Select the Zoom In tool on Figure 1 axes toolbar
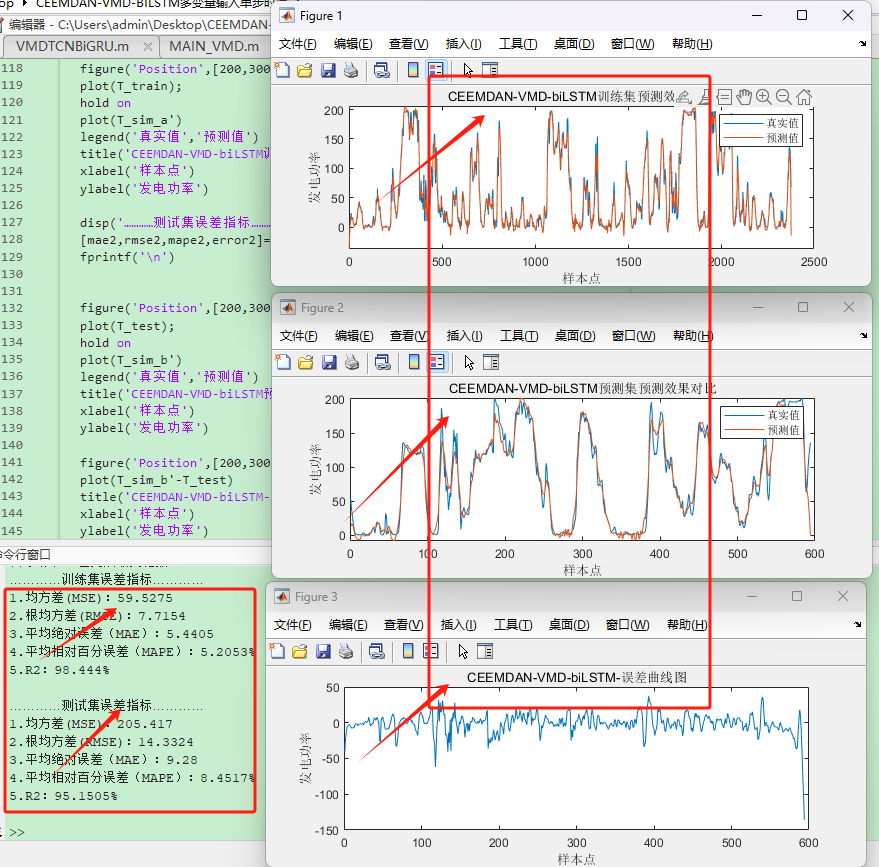879x867 pixels. point(763,96)
